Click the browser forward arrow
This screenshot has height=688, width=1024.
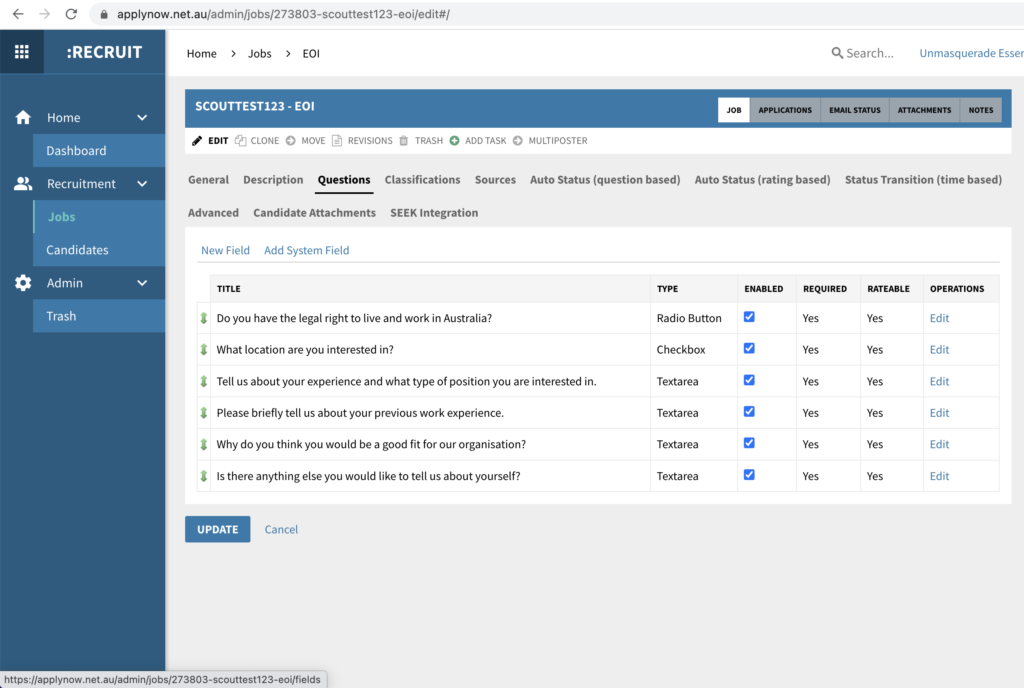pos(44,14)
